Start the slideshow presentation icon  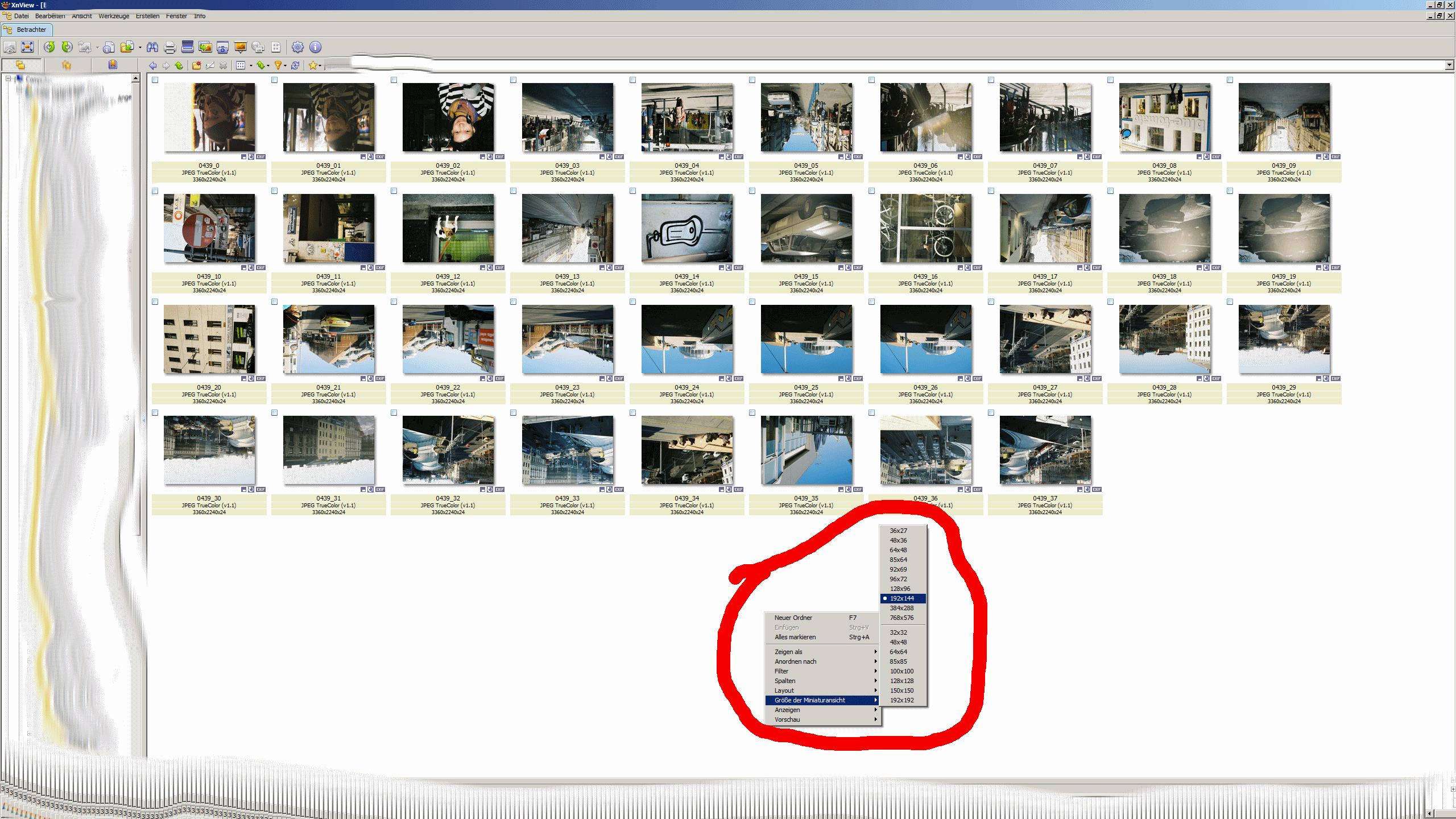(x=241, y=47)
